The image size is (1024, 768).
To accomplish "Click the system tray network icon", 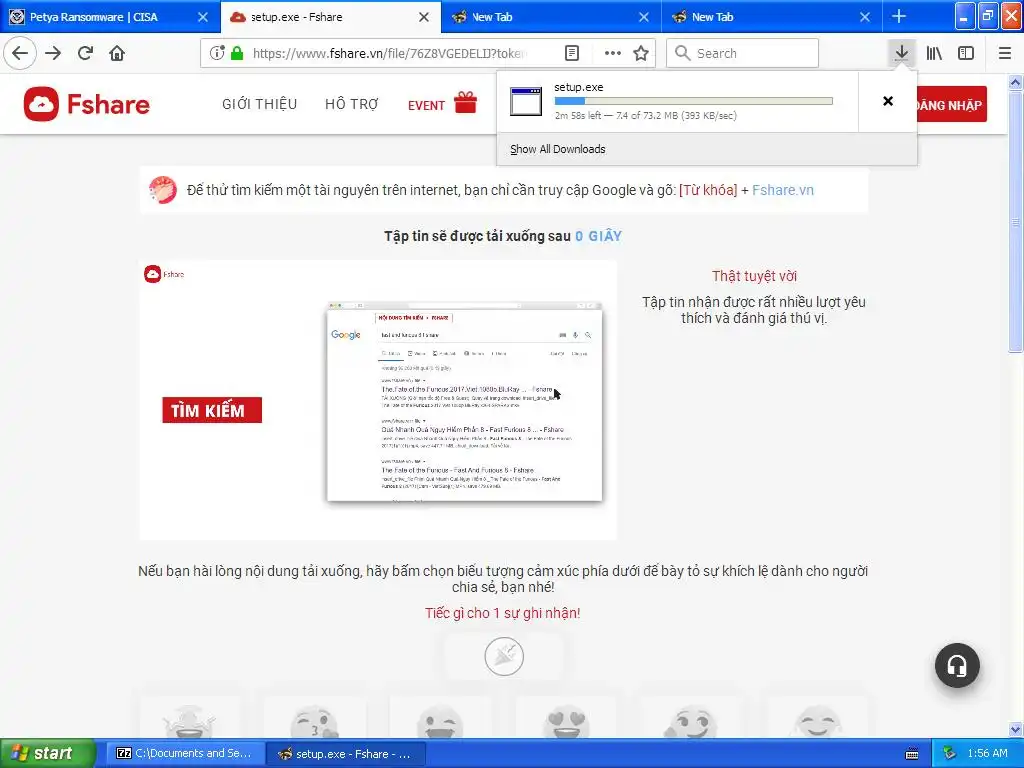I will (950, 753).
